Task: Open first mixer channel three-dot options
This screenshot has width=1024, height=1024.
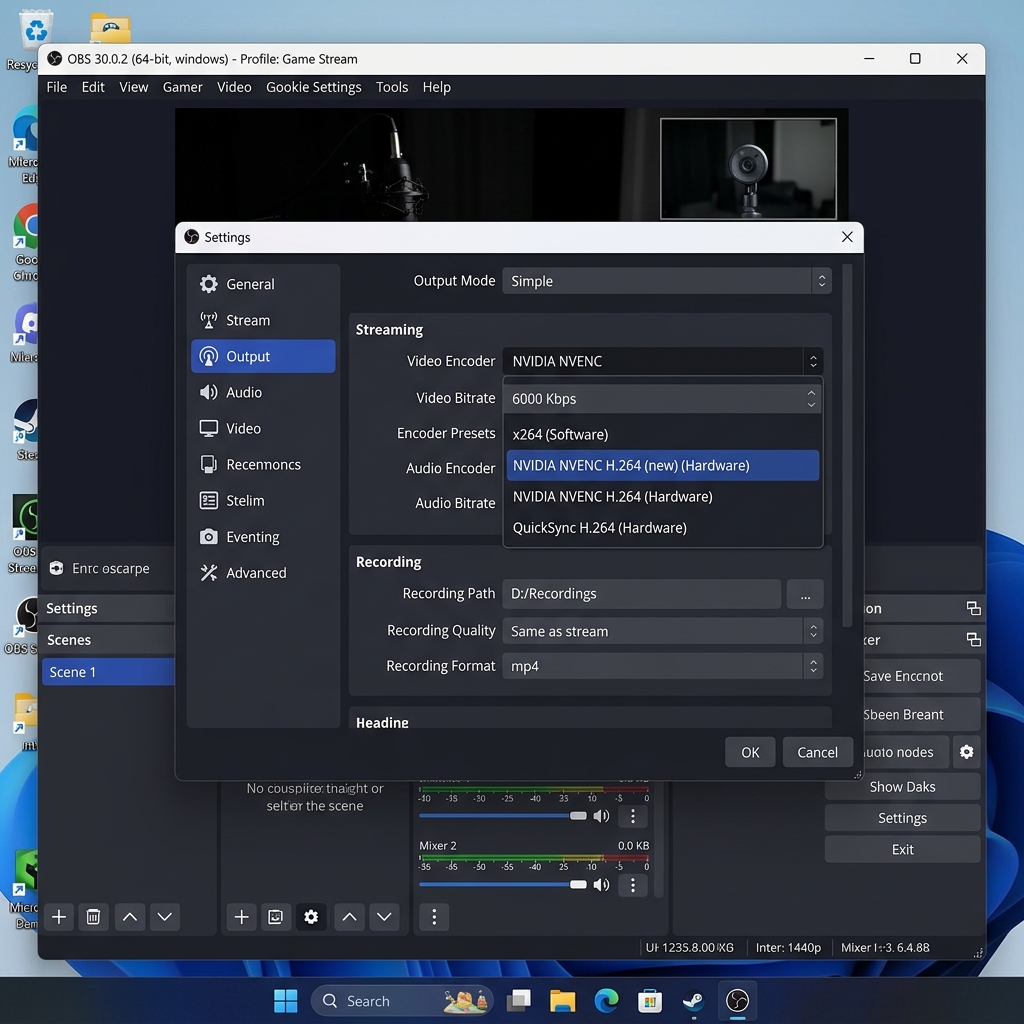Action: (x=632, y=816)
